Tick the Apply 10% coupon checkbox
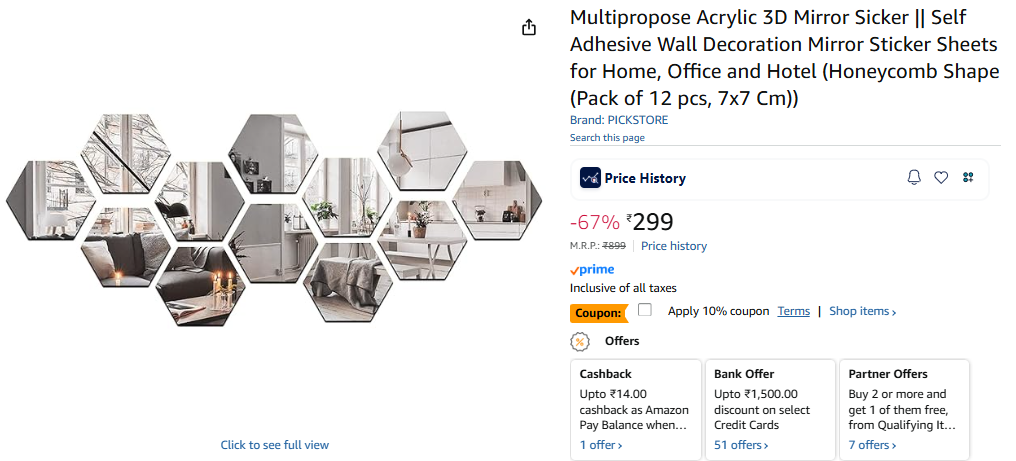 tap(645, 310)
